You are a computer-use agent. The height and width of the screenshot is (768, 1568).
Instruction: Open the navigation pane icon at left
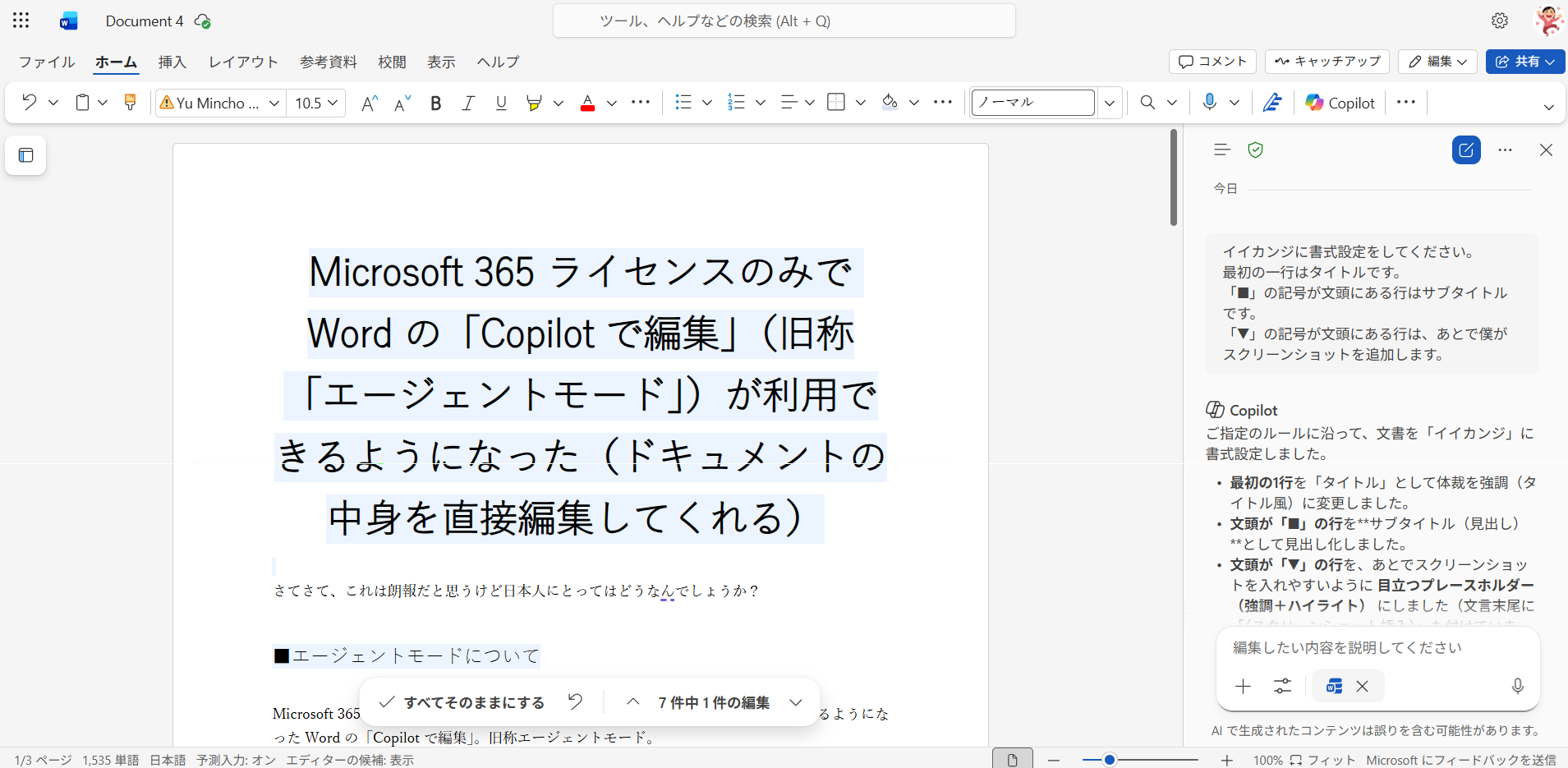pyautogui.click(x=26, y=155)
